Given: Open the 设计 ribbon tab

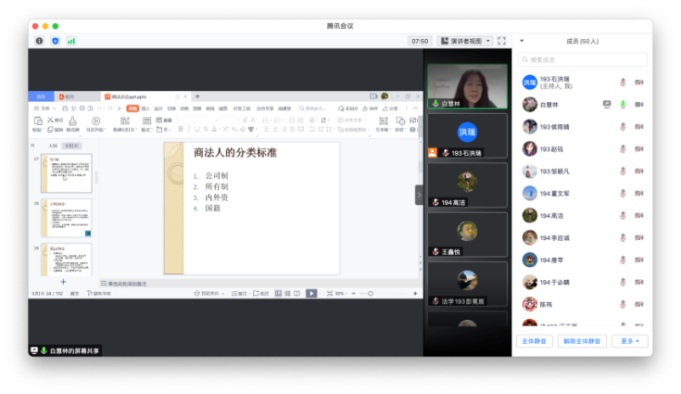Looking at the screenshot, I should [x=159, y=108].
